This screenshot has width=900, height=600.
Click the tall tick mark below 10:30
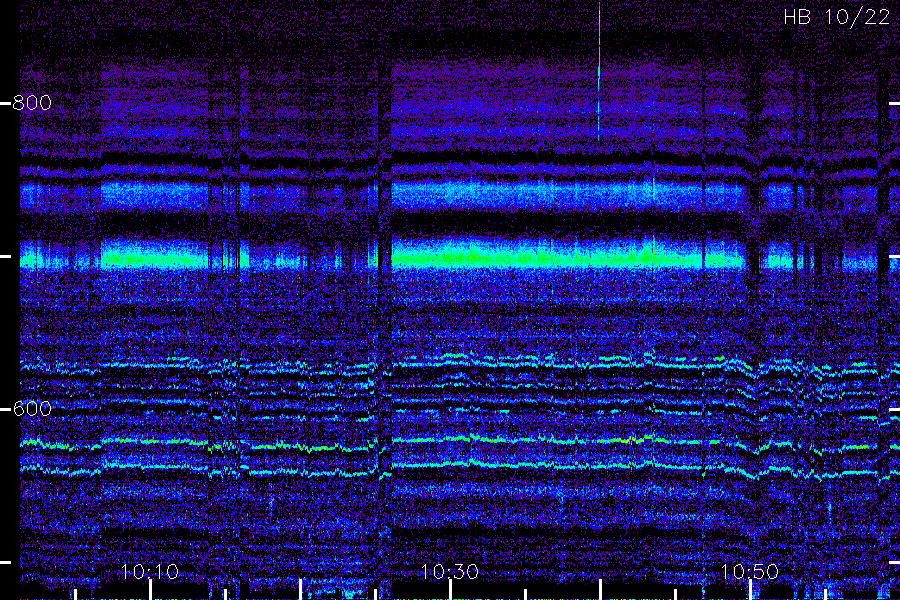[x=450, y=590]
